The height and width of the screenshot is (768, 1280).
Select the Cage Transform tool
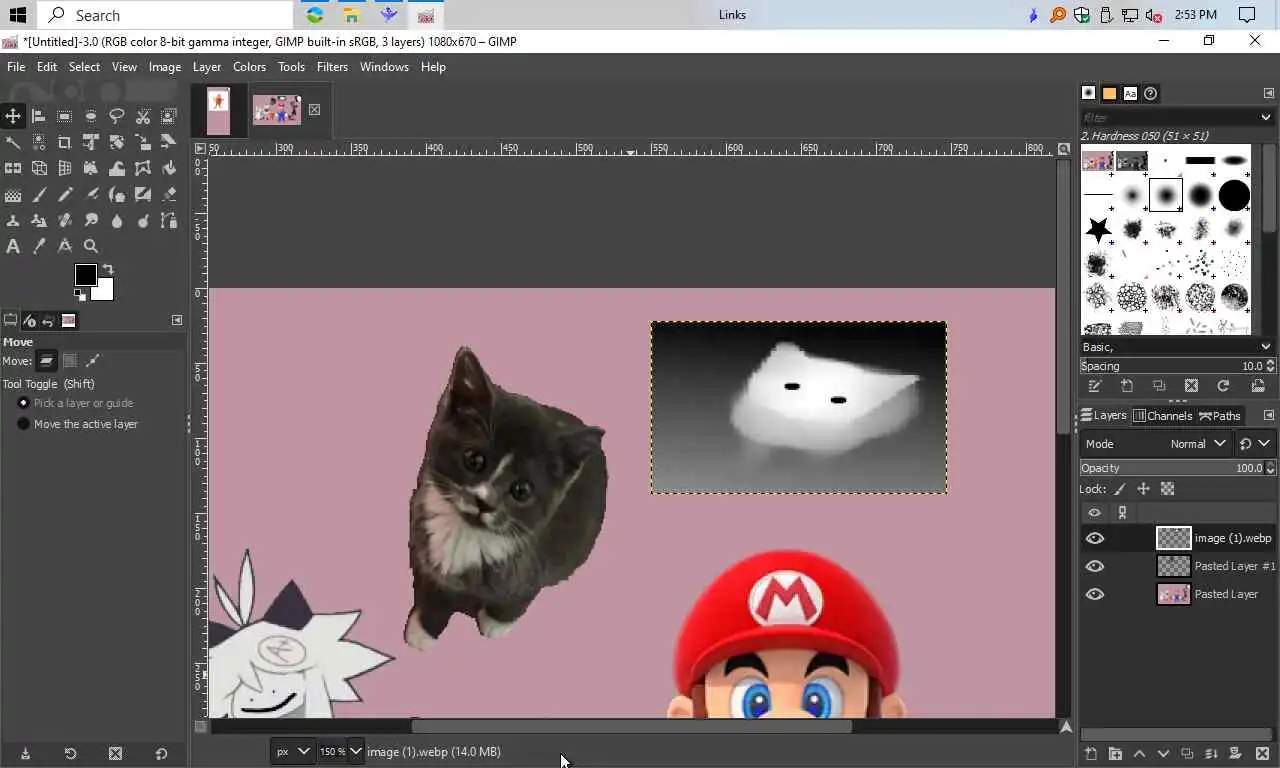pos(143,168)
